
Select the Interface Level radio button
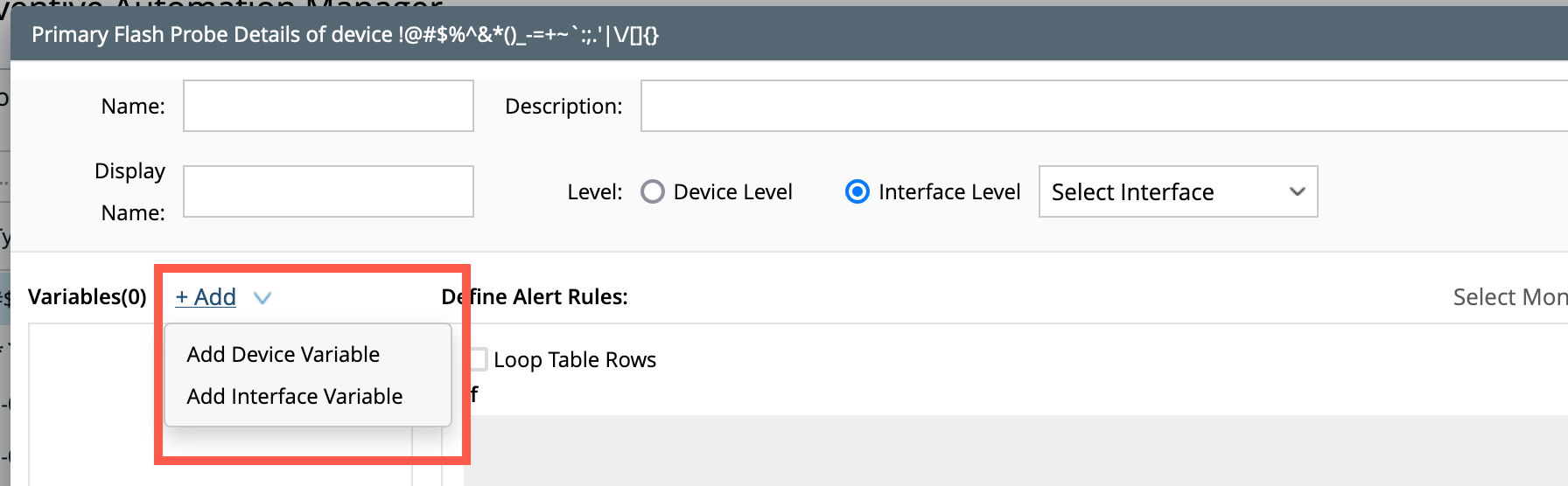857,191
